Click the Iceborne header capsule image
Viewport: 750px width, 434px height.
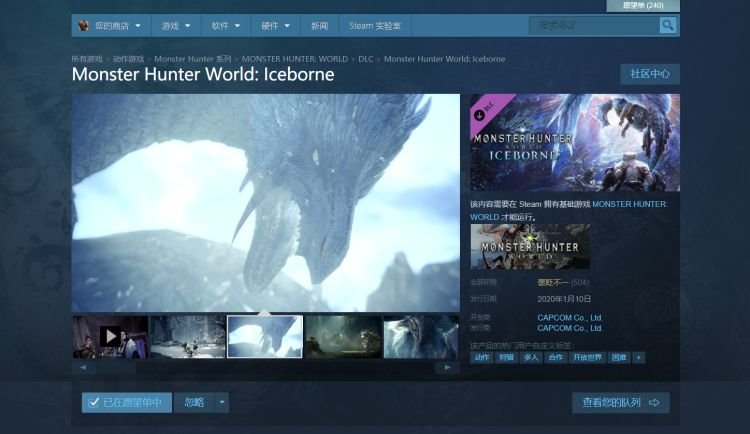(x=574, y=143)
